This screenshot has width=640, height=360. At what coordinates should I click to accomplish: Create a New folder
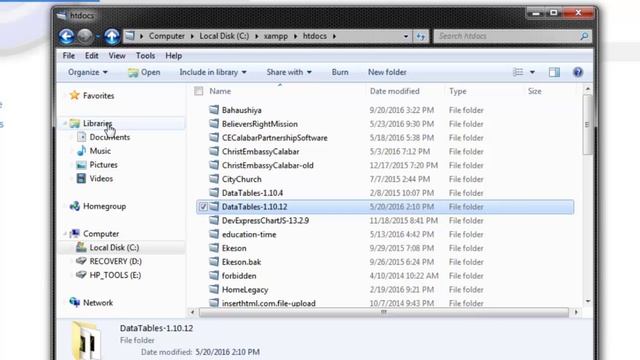[387, 72]
